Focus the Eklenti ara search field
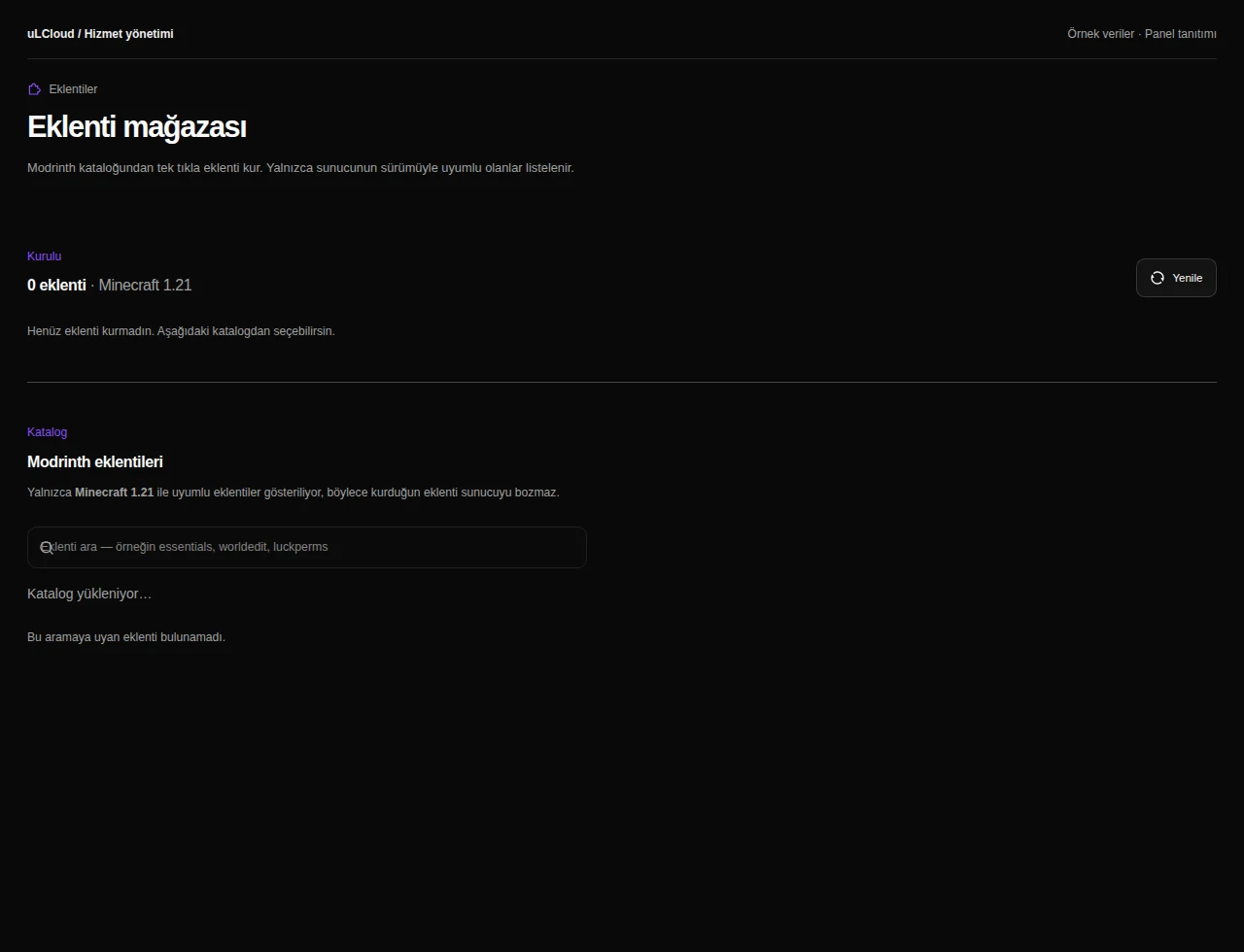Screen dimensions: 1244x952 (x=307, y=547)
